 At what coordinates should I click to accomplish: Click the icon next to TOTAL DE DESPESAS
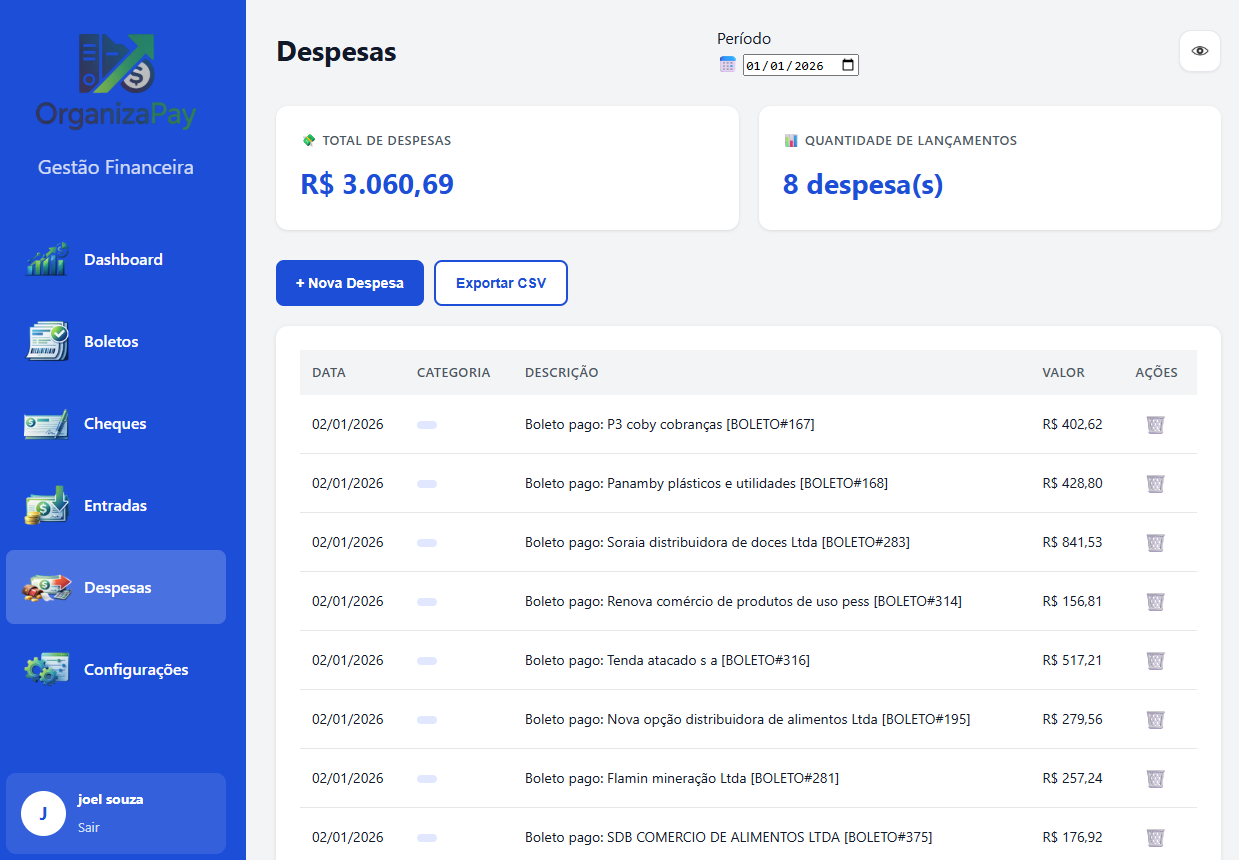pyautogui.click(x=308, y=141)
